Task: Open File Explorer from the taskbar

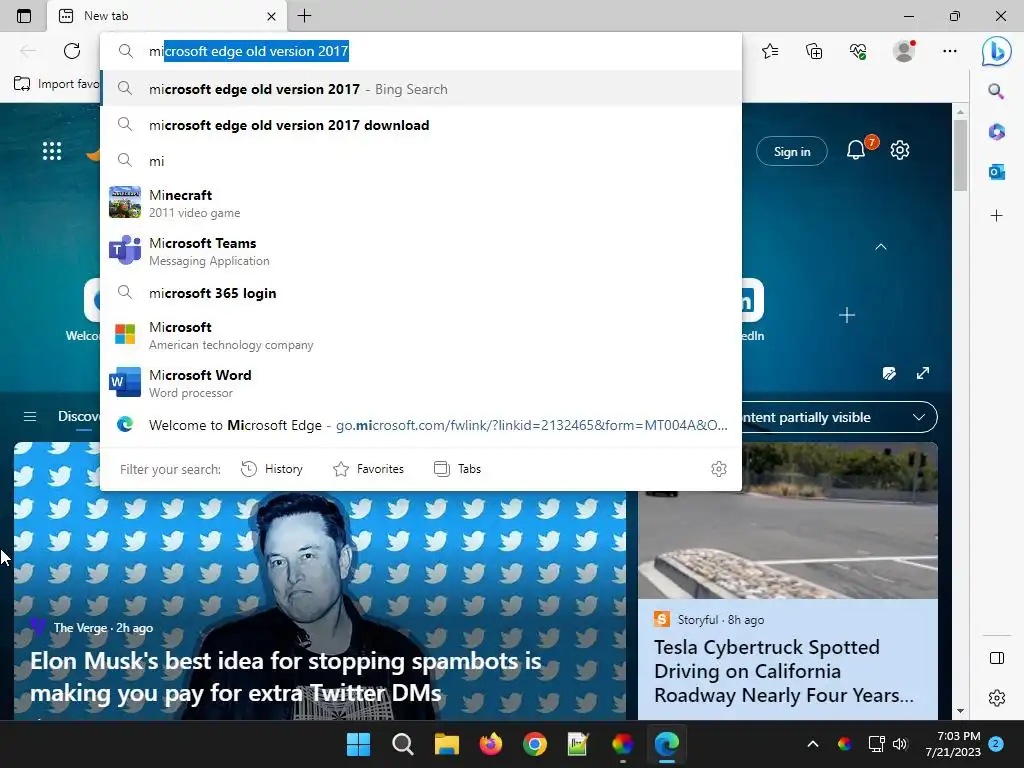Action: click(447, 744)
